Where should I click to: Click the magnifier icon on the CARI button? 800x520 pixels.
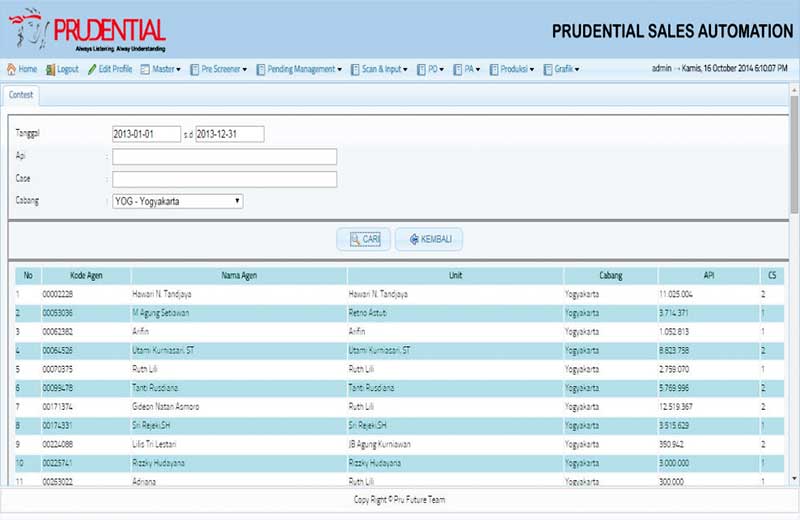point(354,240)
